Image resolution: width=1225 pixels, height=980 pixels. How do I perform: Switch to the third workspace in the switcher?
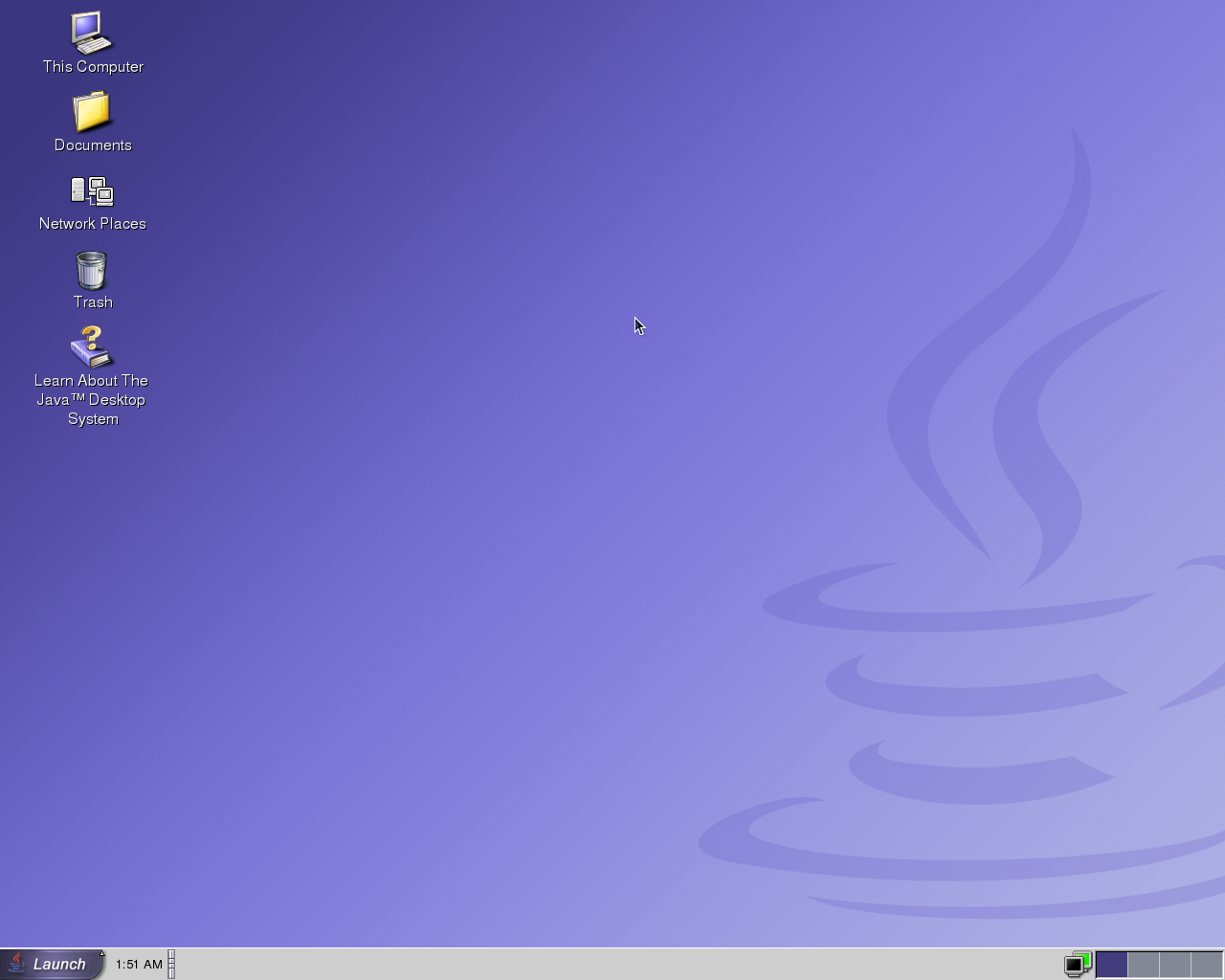[1175, 964]
